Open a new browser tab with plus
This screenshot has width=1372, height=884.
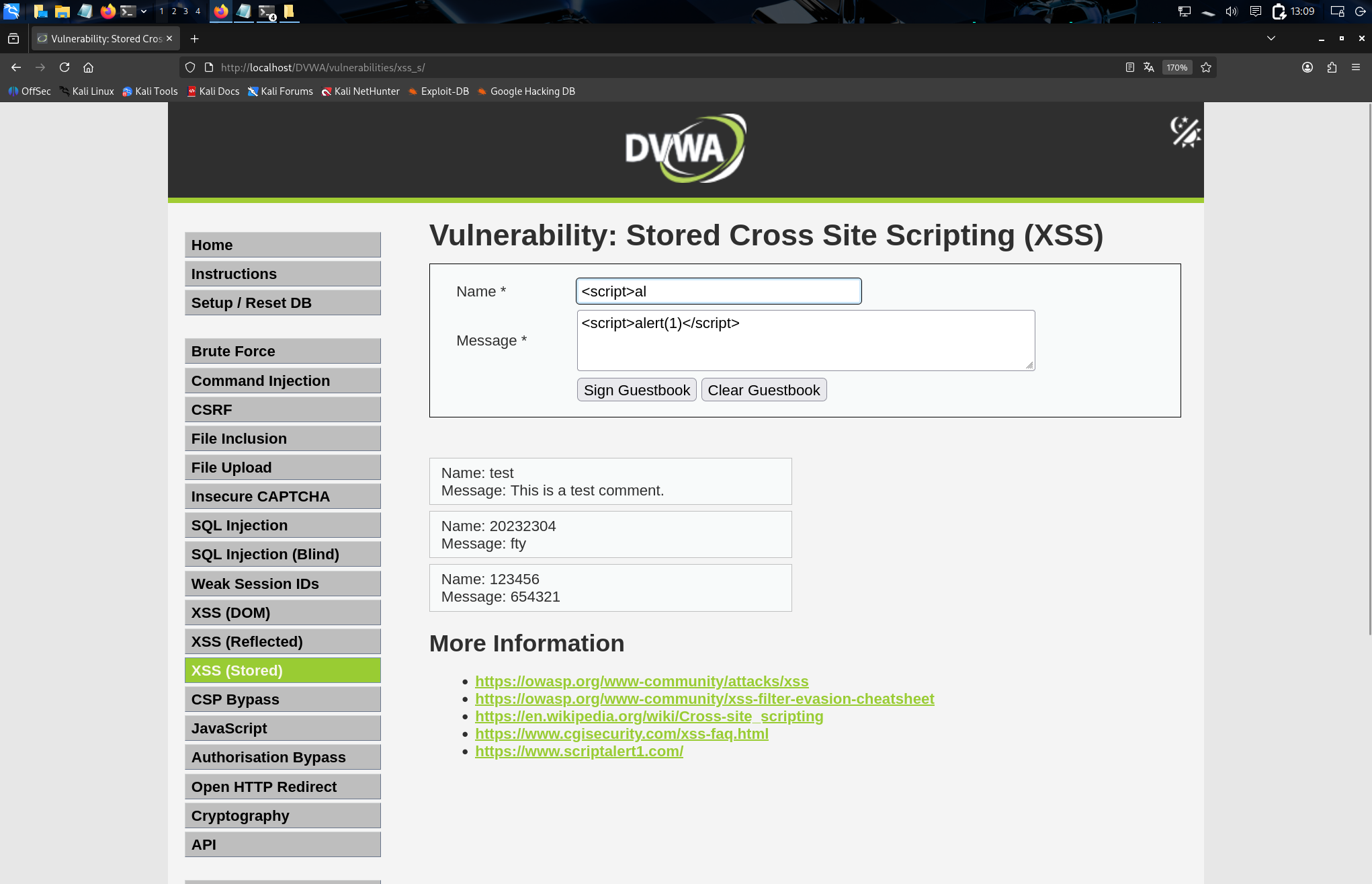tap(194, 38)
